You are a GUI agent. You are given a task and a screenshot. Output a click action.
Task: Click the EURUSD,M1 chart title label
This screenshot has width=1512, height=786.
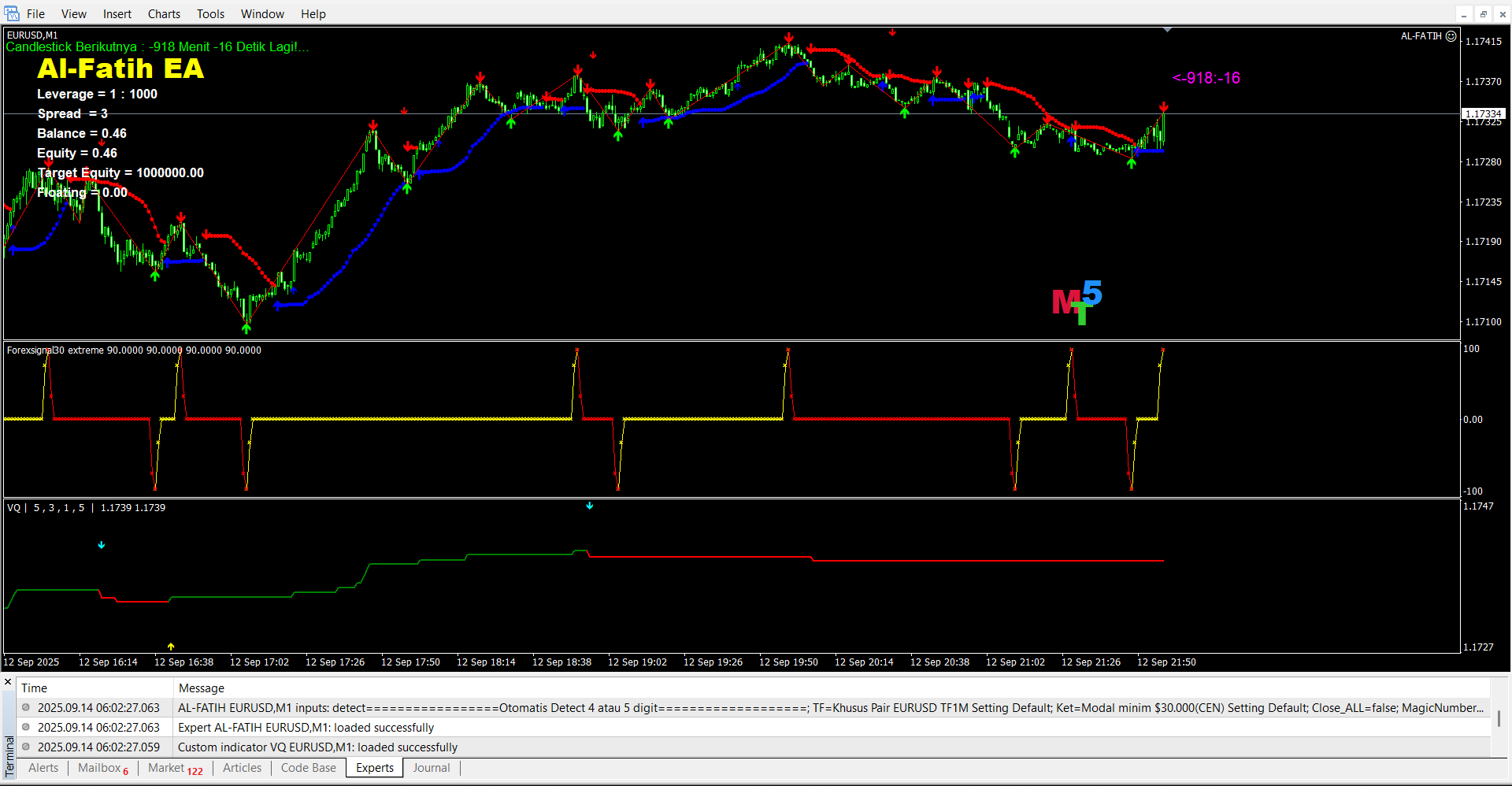pyautogui.click(x=32, y=35)
